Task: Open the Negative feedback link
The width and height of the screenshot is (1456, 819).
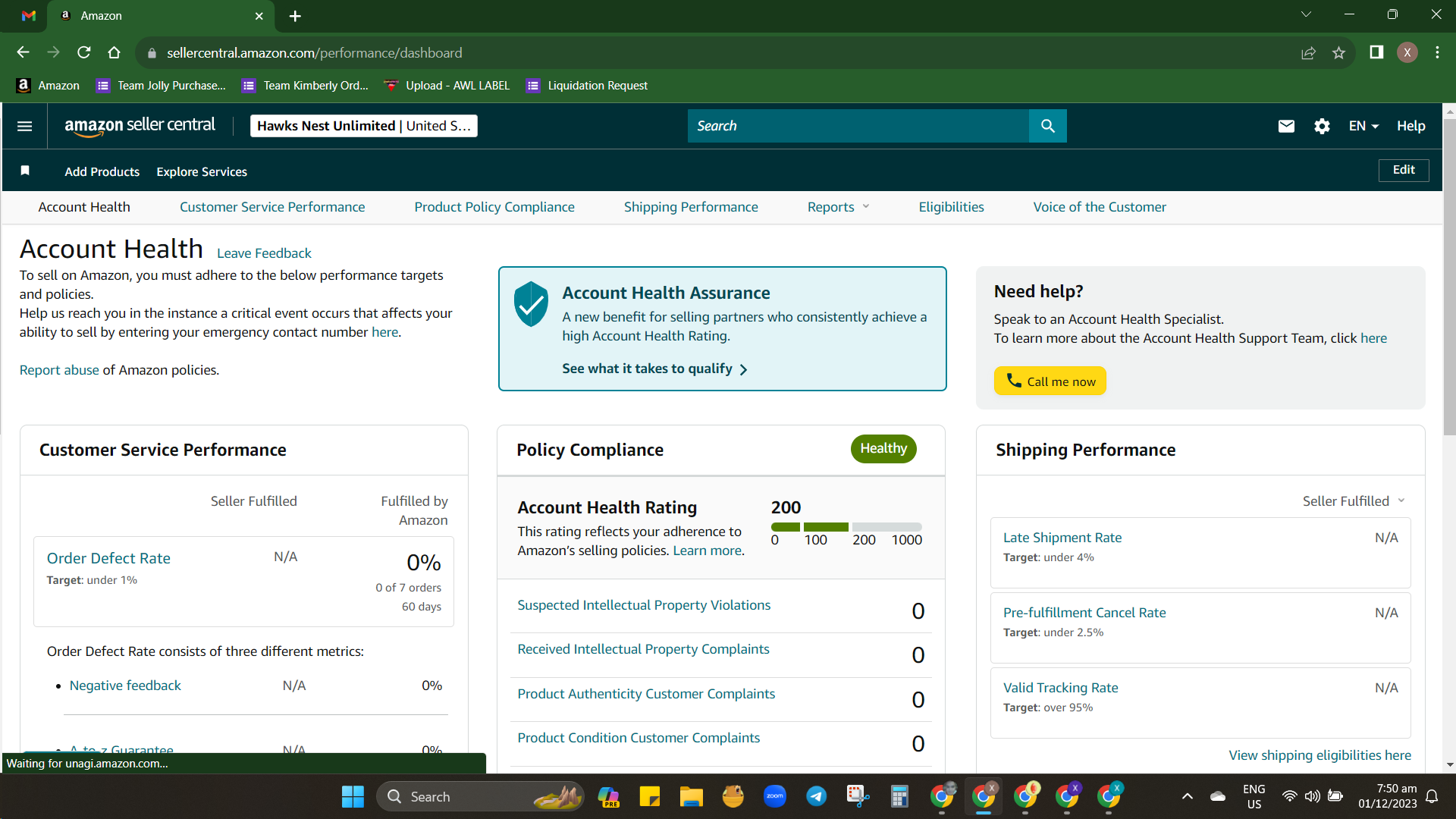Action: pyautogui.click(x=125, y=686)
